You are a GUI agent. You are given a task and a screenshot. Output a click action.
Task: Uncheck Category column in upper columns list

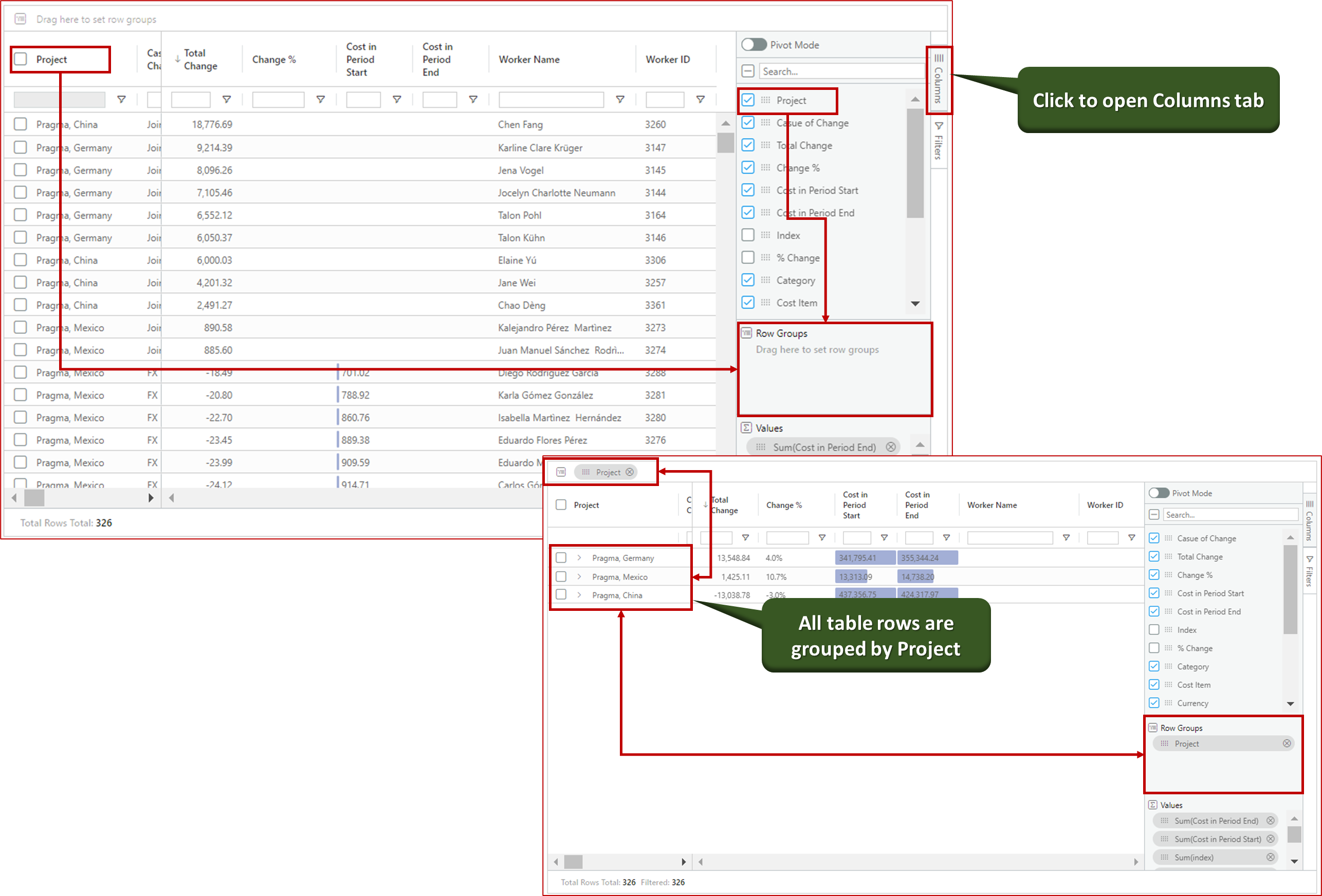(x=748, y=279)
